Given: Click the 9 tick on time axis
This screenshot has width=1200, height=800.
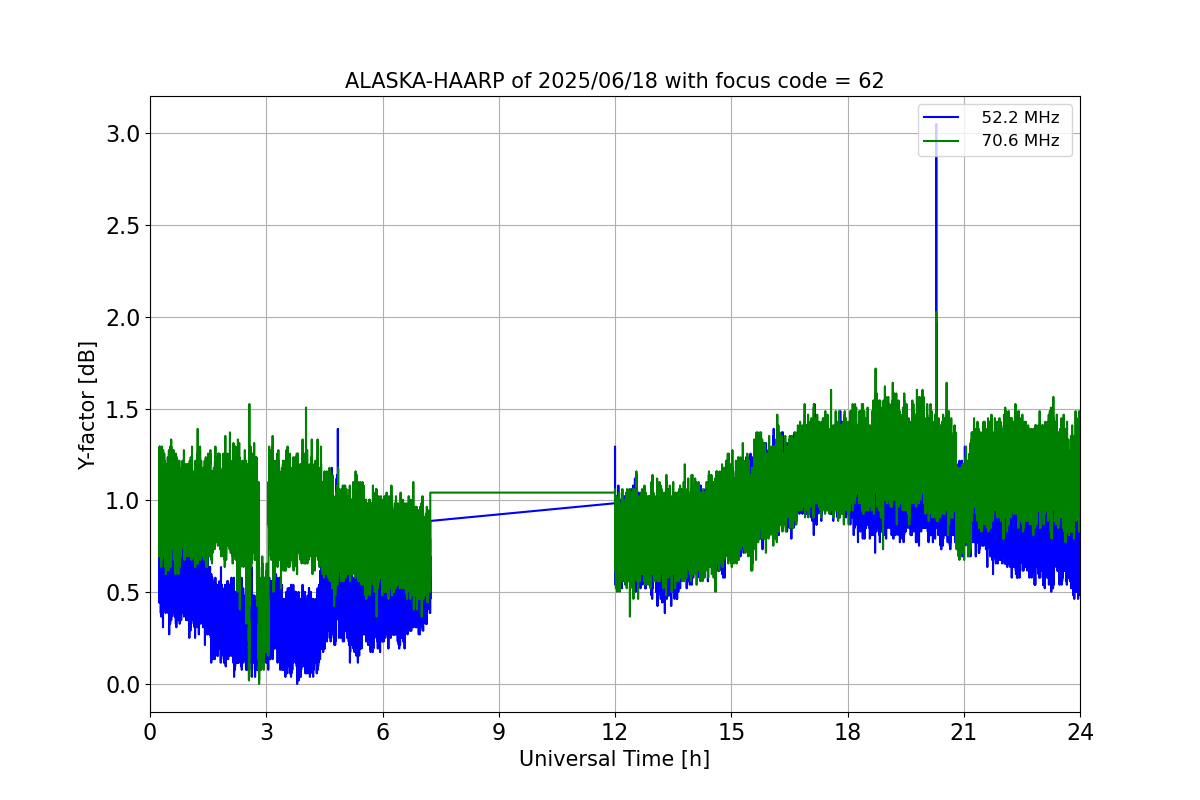Looking at the screenshot, I should click(x=499, y=731).
